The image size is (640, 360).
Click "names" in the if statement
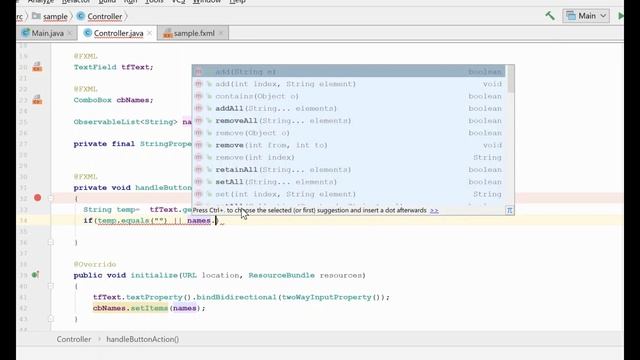(x=199, y=221)
